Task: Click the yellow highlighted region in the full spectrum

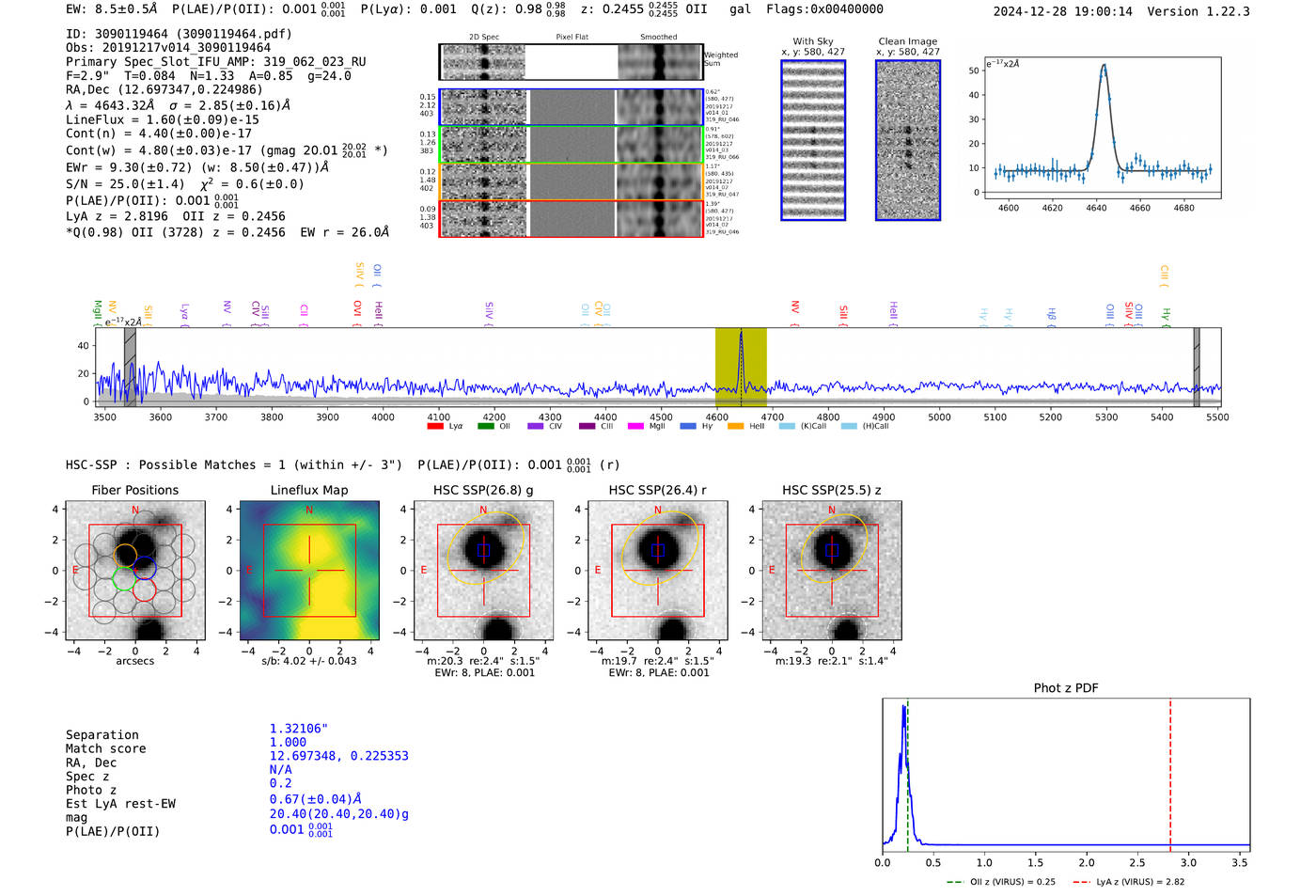Action: (x=741, y=368)
